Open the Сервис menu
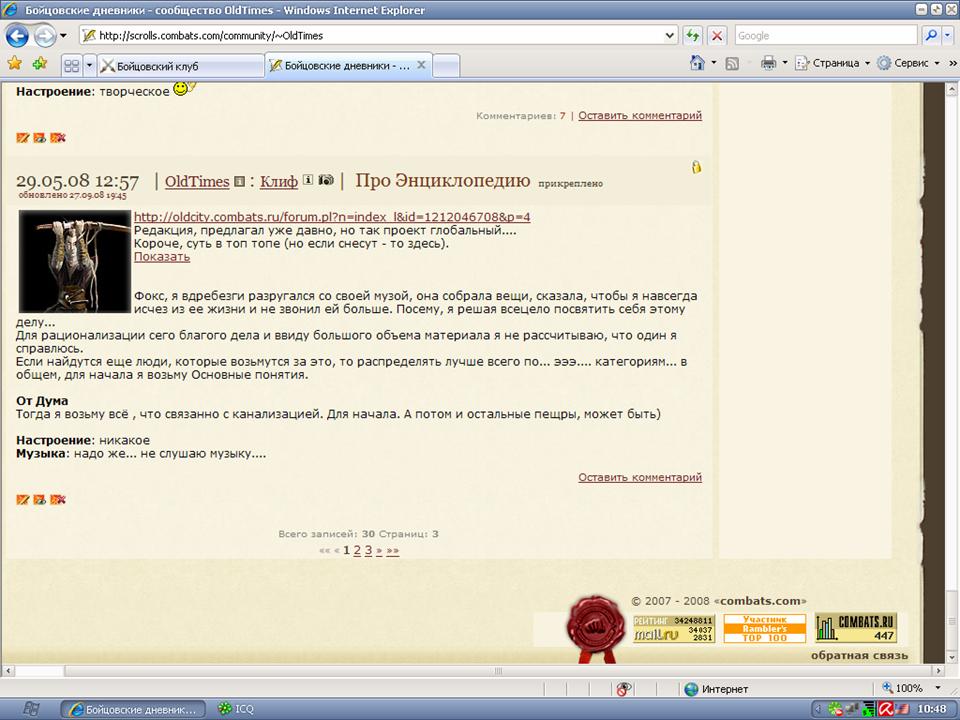960x720 pixels. coord(908,62)
